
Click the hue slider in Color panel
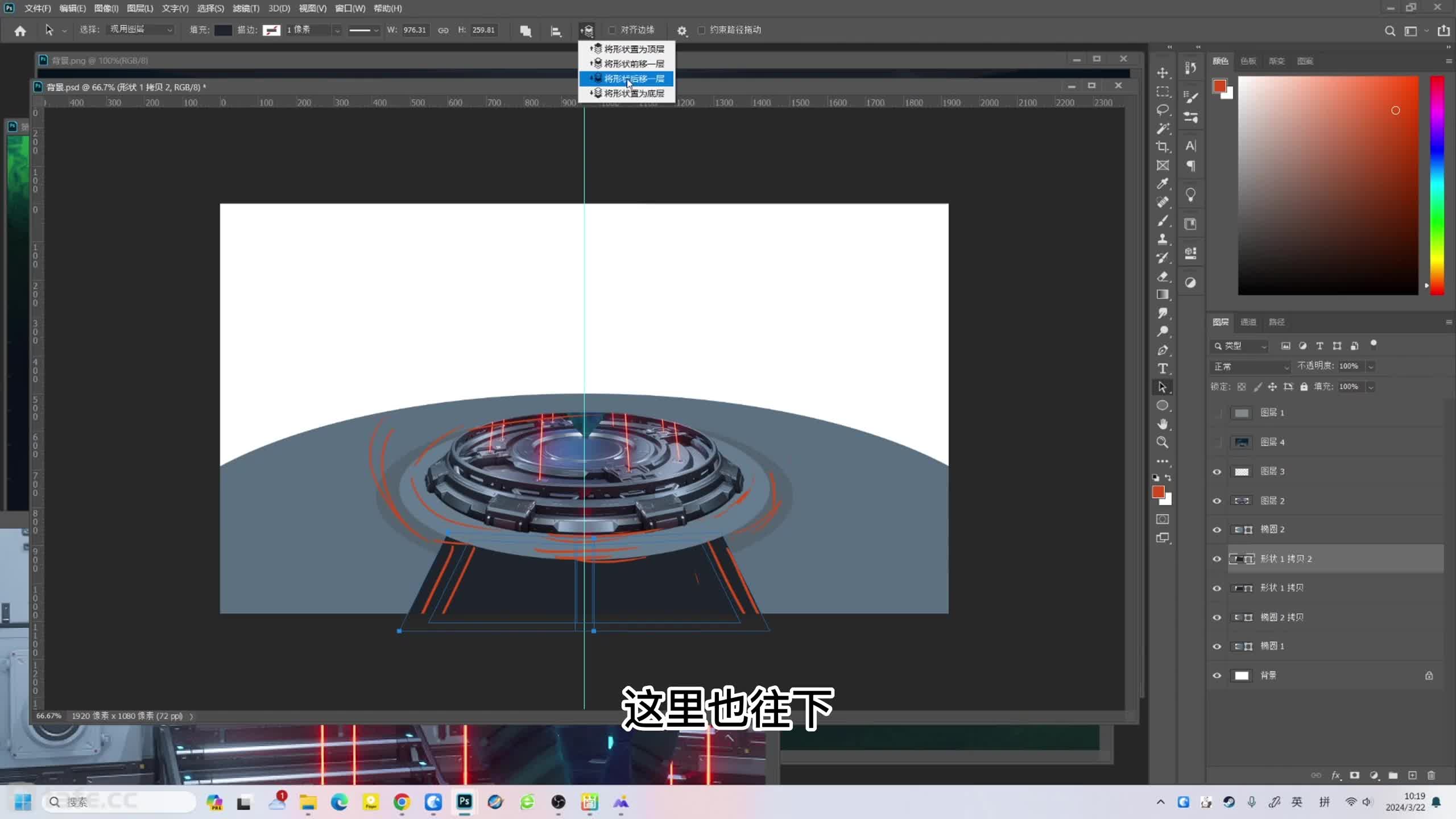[1437, 185]
